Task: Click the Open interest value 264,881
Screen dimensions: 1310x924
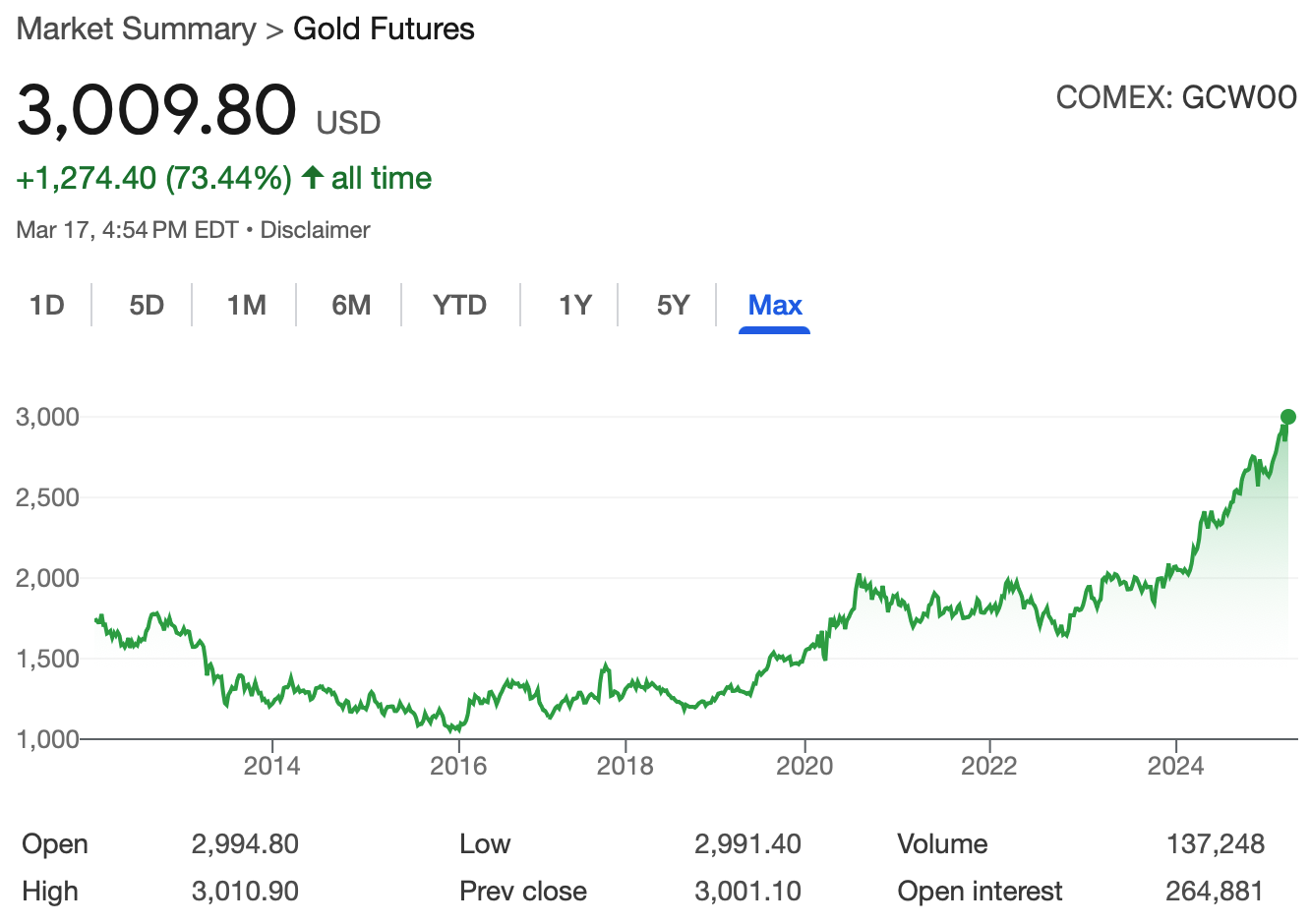Action: 1215,892
